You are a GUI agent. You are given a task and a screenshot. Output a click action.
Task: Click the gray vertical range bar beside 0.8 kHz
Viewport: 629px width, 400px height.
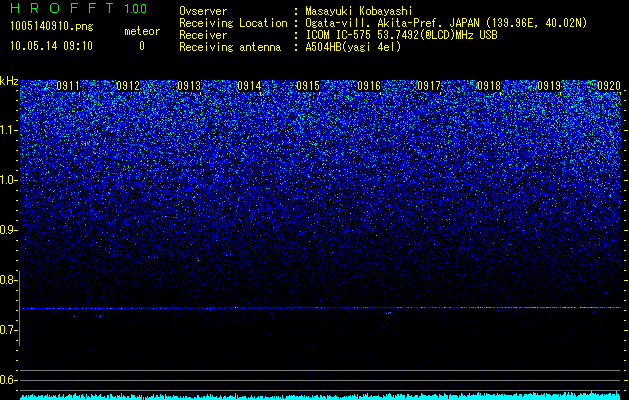pyautogui.click(x=20, y=308)
